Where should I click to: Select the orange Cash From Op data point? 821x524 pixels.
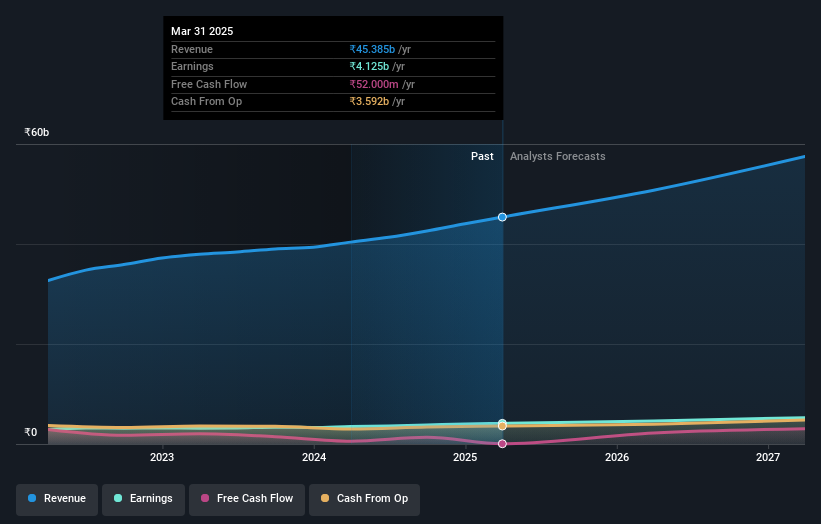coord(502,426)
